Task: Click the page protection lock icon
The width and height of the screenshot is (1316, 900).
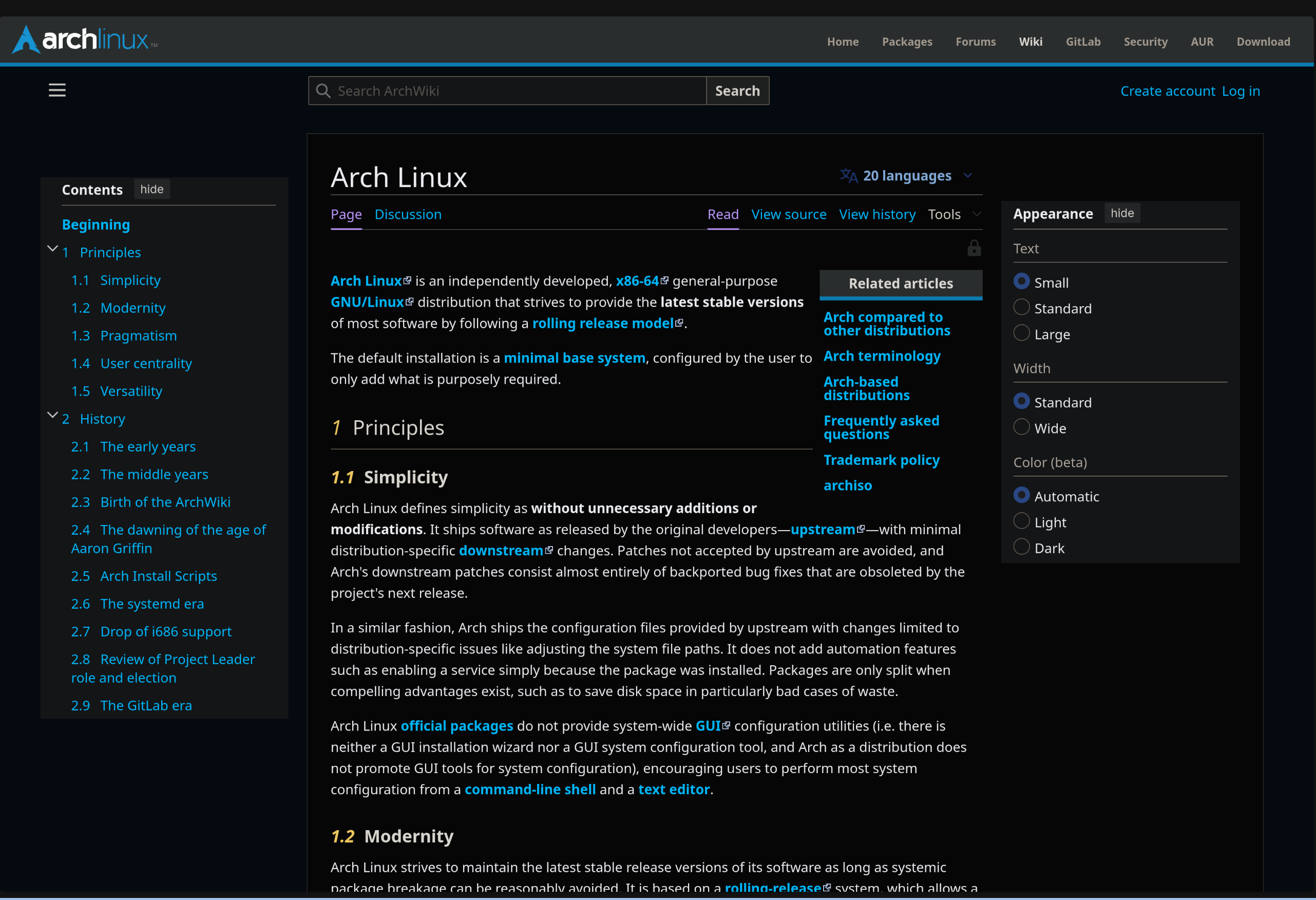Action: 974,248
